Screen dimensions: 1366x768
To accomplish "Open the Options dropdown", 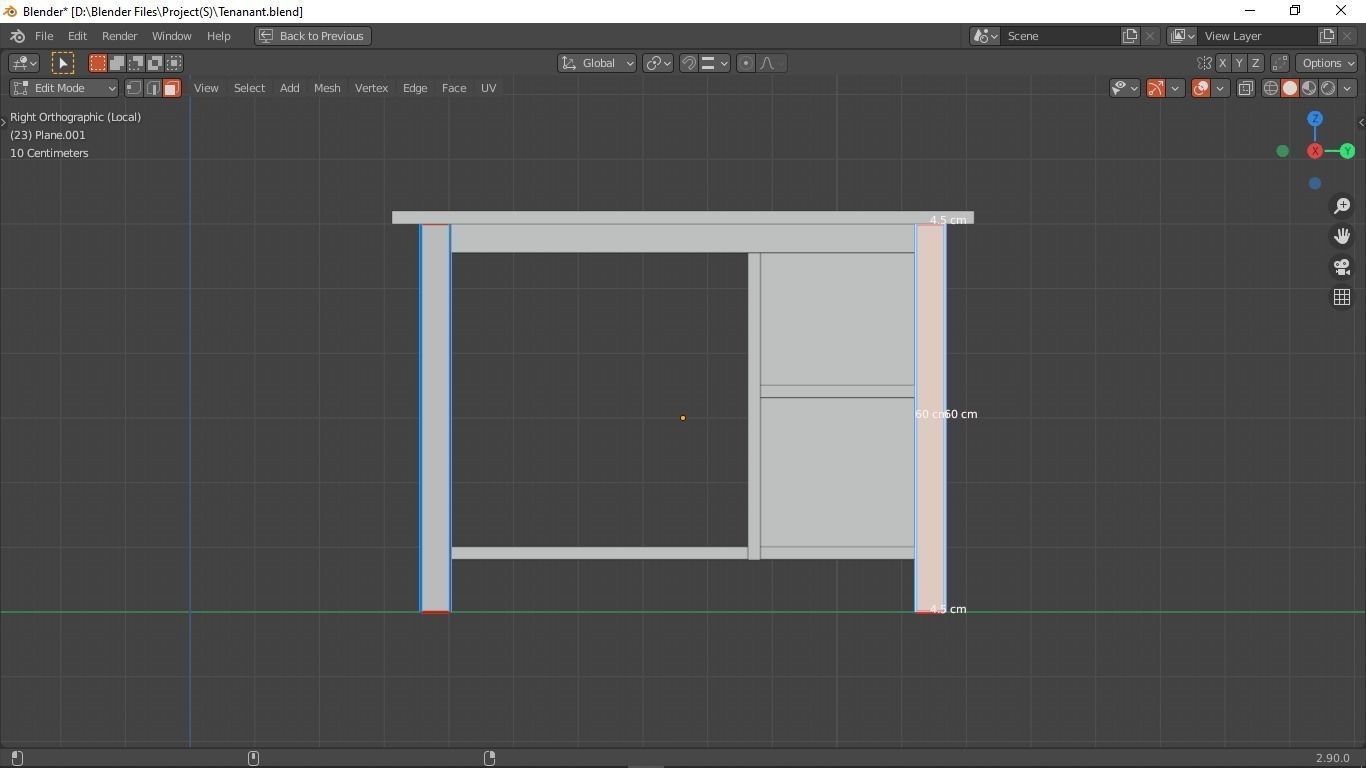I will 1327,63.
